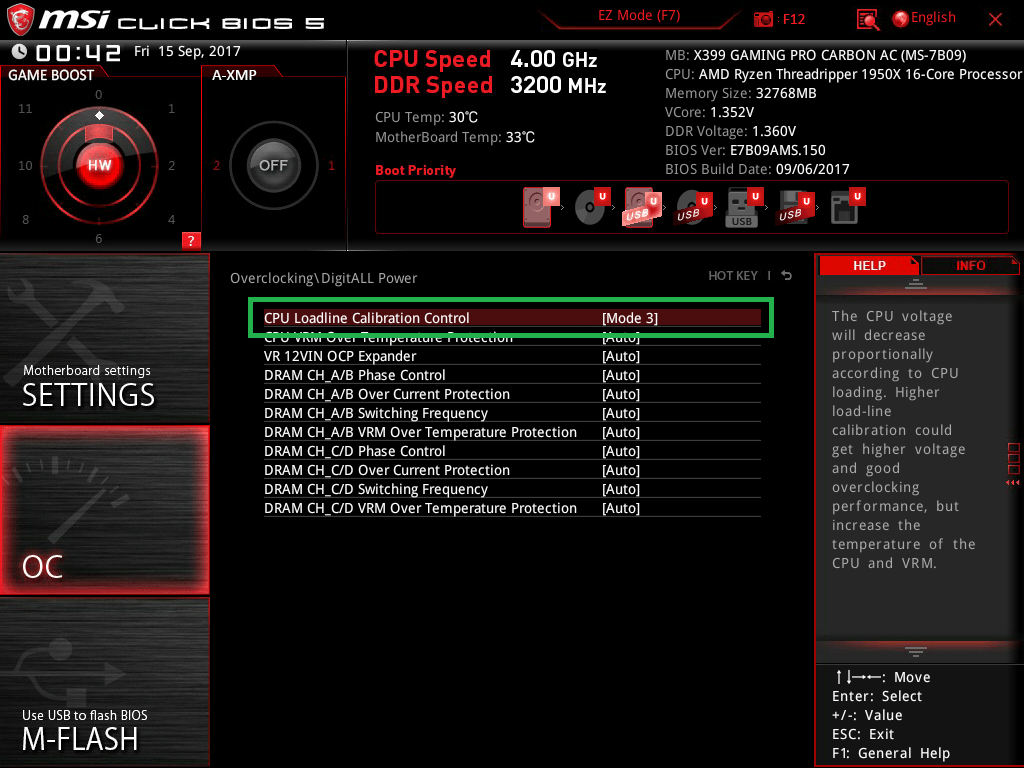This screenshot has height=768, width=1024.
Task: Click the CPU Temp 30°C reading
Action: (x=426, y=117)
